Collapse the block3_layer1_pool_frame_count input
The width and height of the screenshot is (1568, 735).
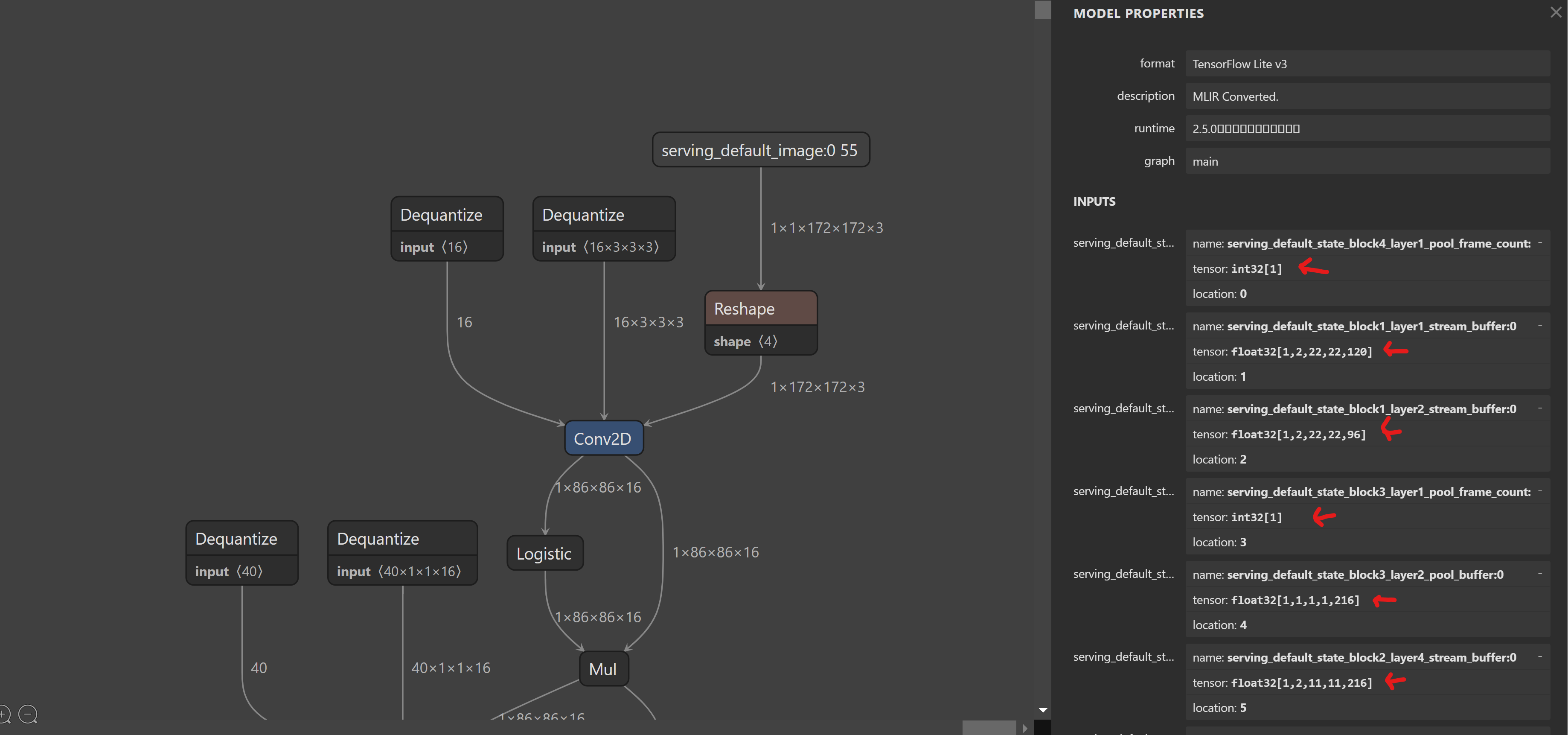[x=1540, y=491]
